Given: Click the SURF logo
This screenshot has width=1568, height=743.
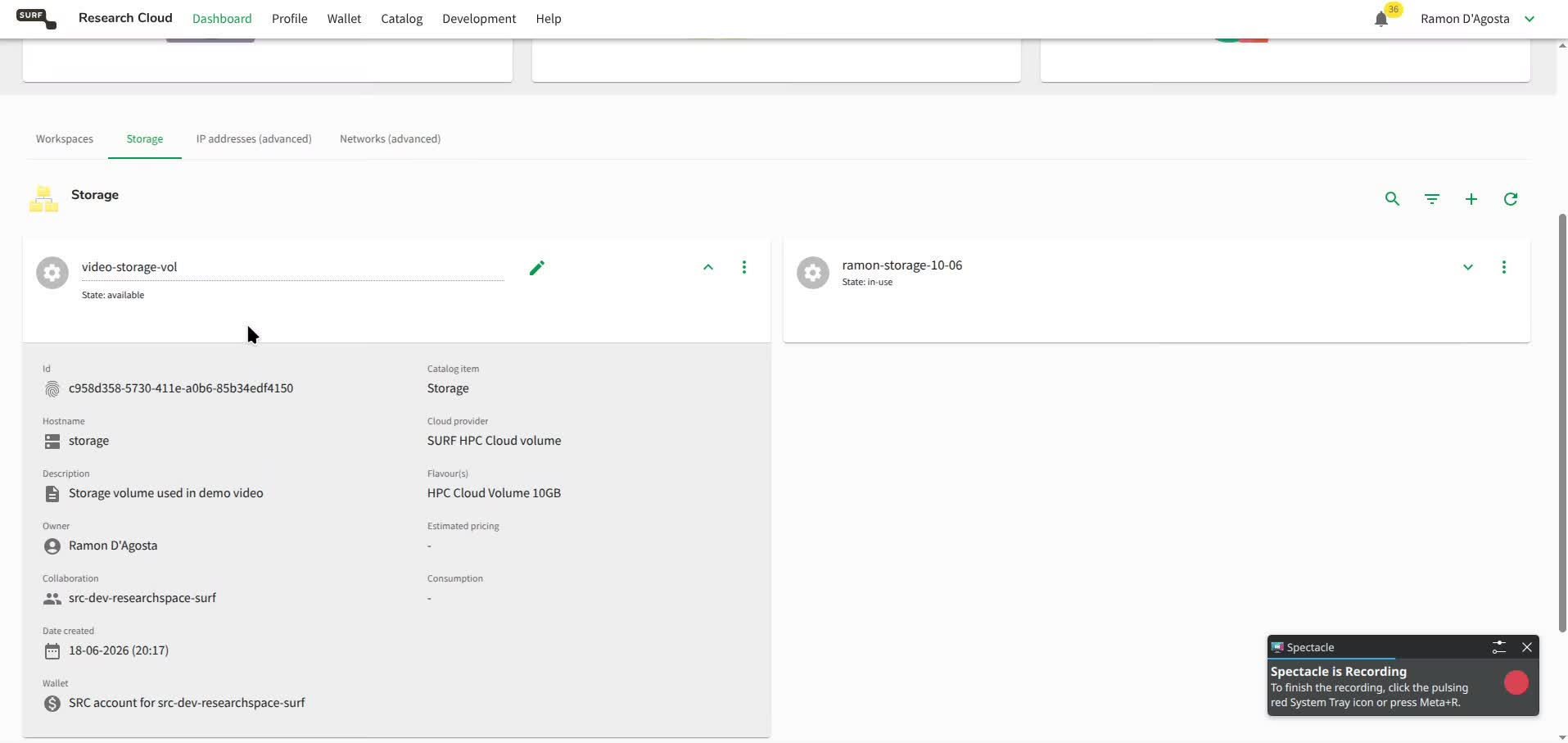Looking at the screenshot, I should 36,19.
